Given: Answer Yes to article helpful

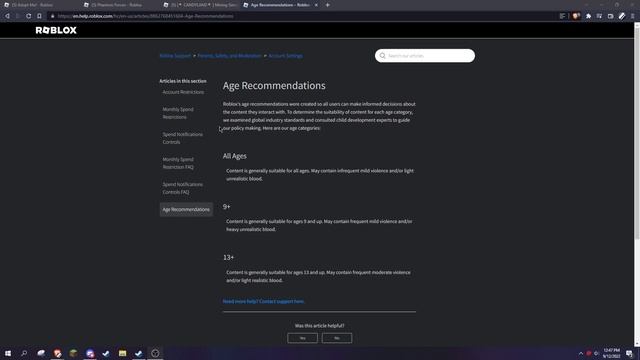Looking at the screenshot, I should [x=302, y=338].
